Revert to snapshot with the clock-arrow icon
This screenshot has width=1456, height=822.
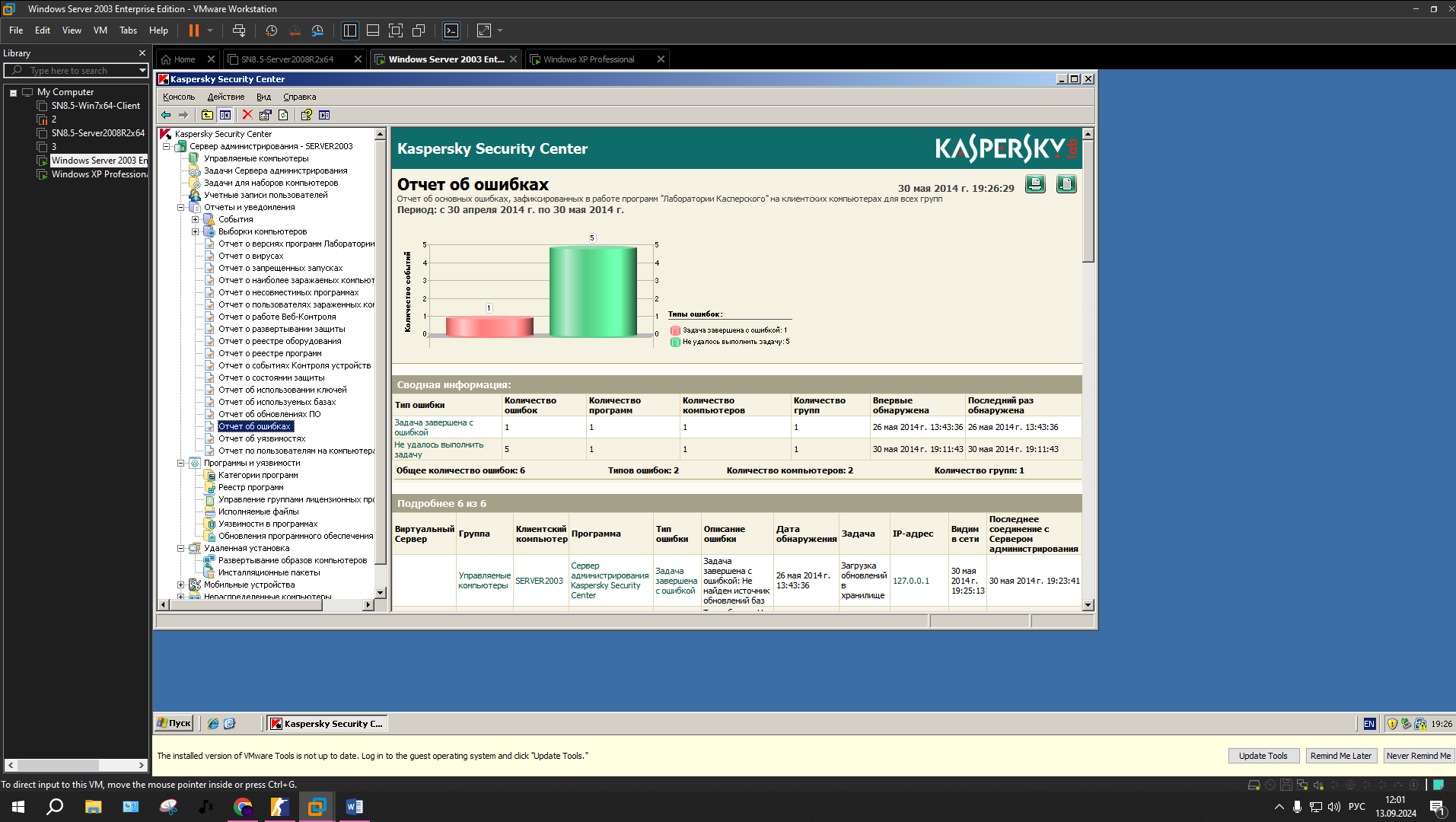tap(295, 30)
